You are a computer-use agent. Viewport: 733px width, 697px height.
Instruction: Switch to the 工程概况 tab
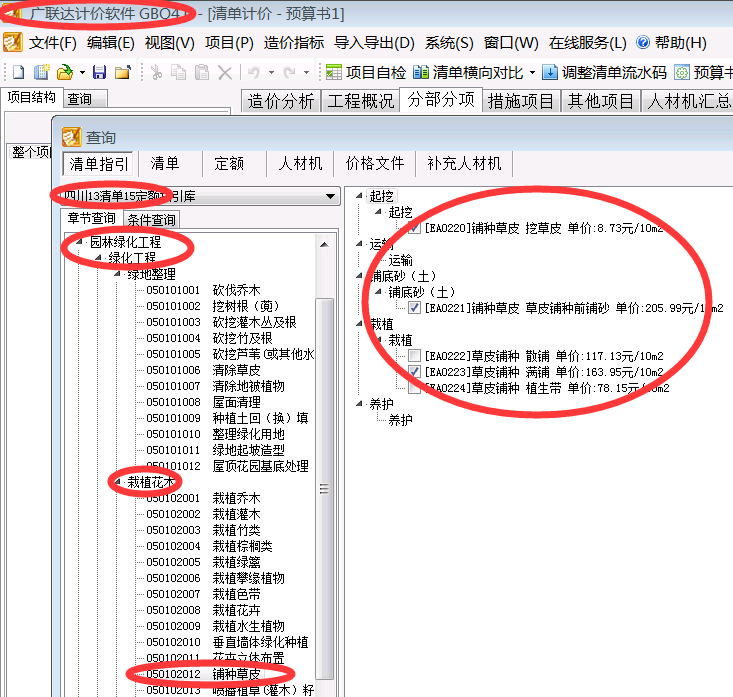(360, 101)
